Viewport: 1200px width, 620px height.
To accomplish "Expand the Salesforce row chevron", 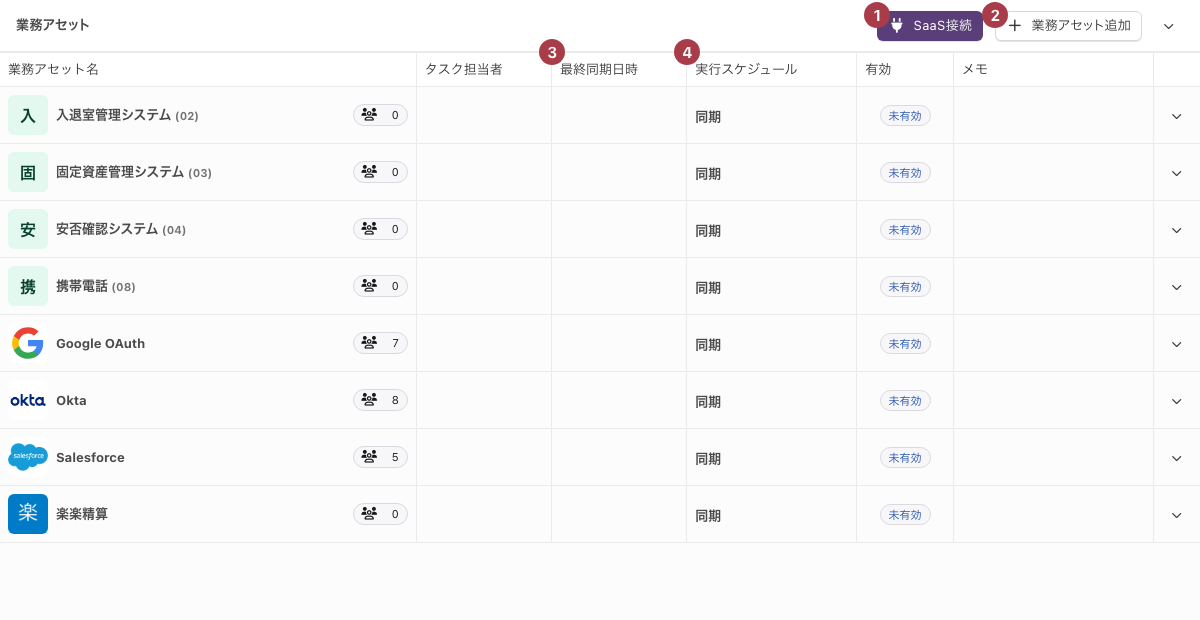I will tap(1176, 458).
